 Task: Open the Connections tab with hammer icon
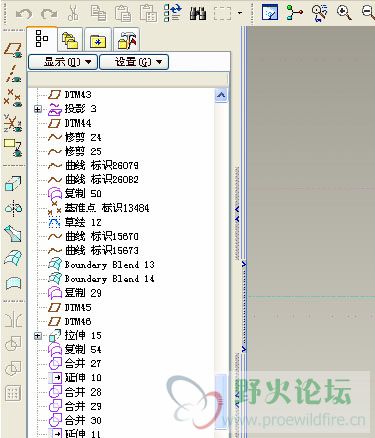(127, 40)
